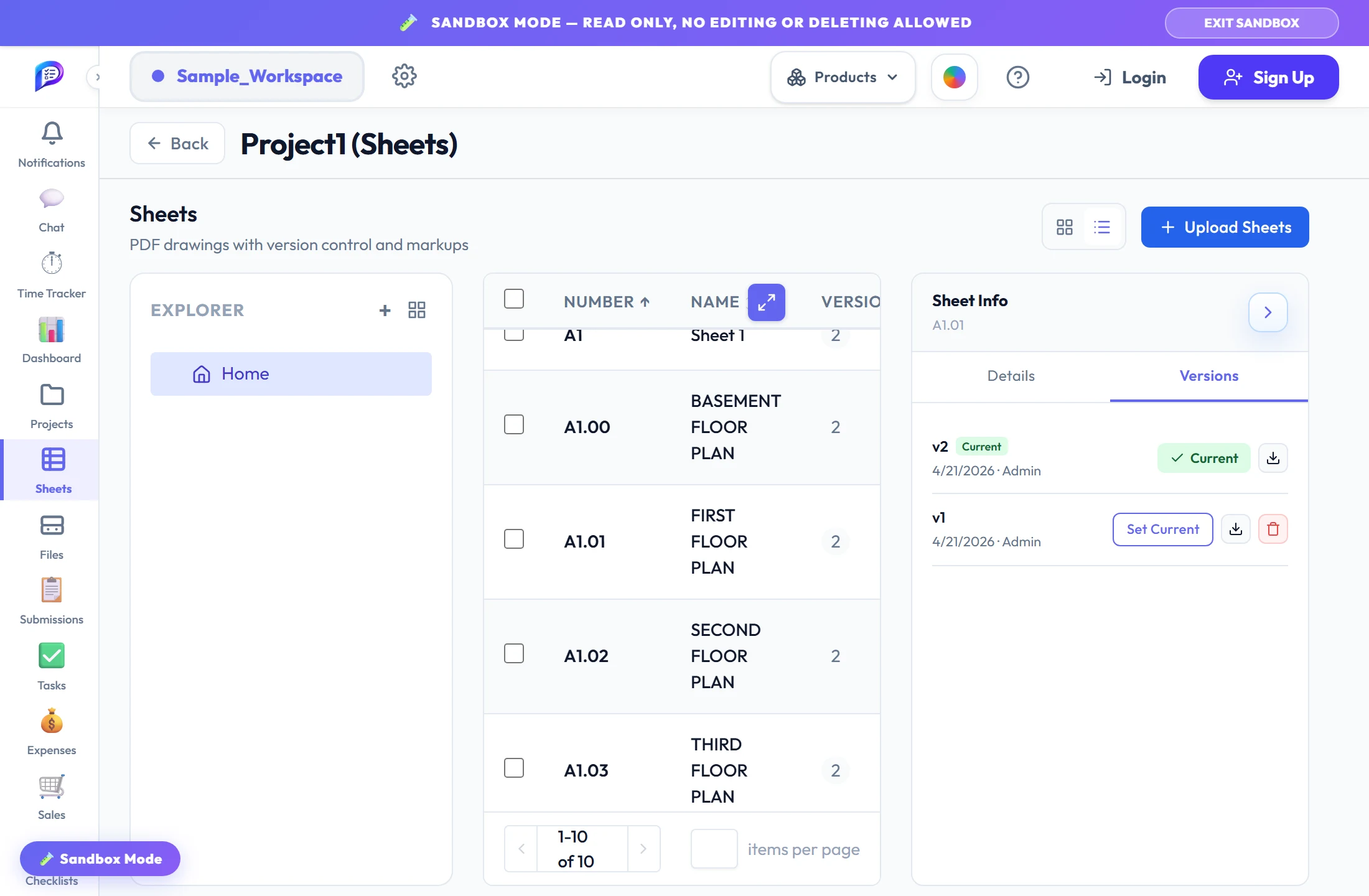Open workspace settings gear icon
This screenshot has height=896, width=1369.
point(404,76)
